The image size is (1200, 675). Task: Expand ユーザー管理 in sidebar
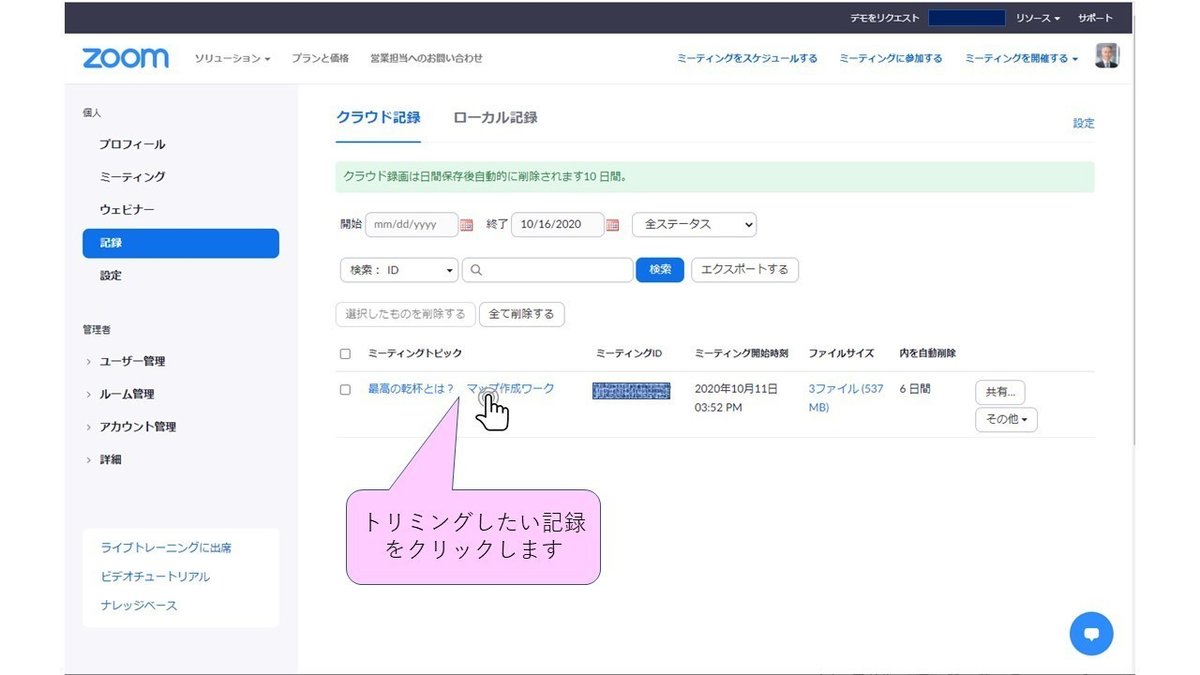click(x=131, y=361)
